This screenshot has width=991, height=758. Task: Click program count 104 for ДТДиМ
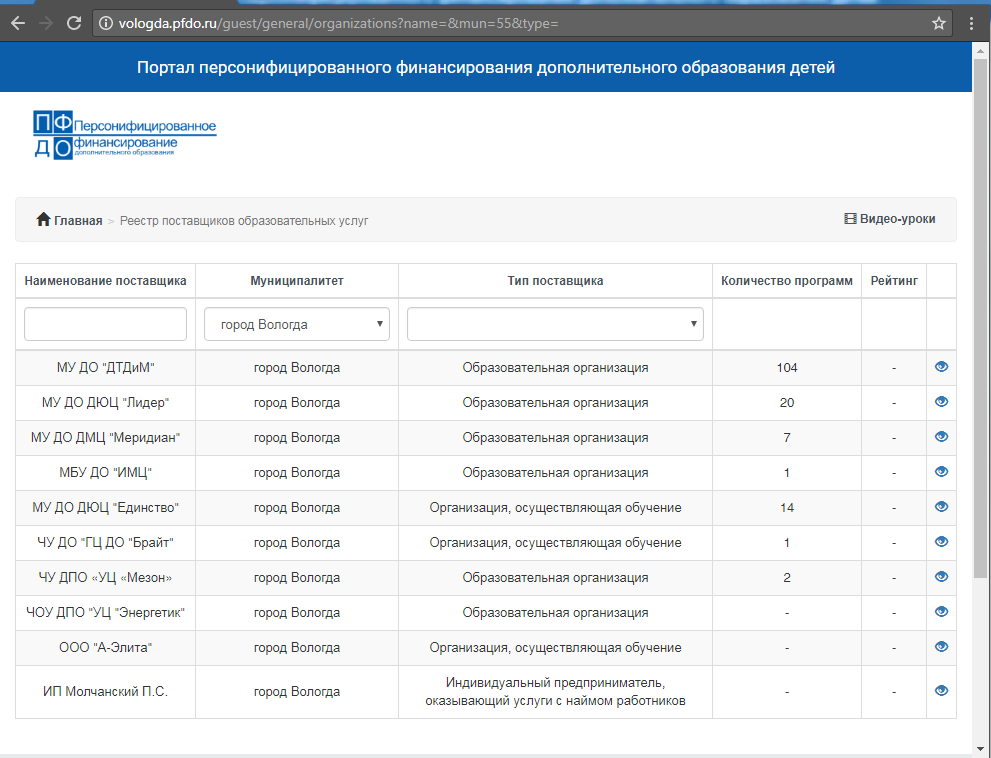click(x=787, y=367)
